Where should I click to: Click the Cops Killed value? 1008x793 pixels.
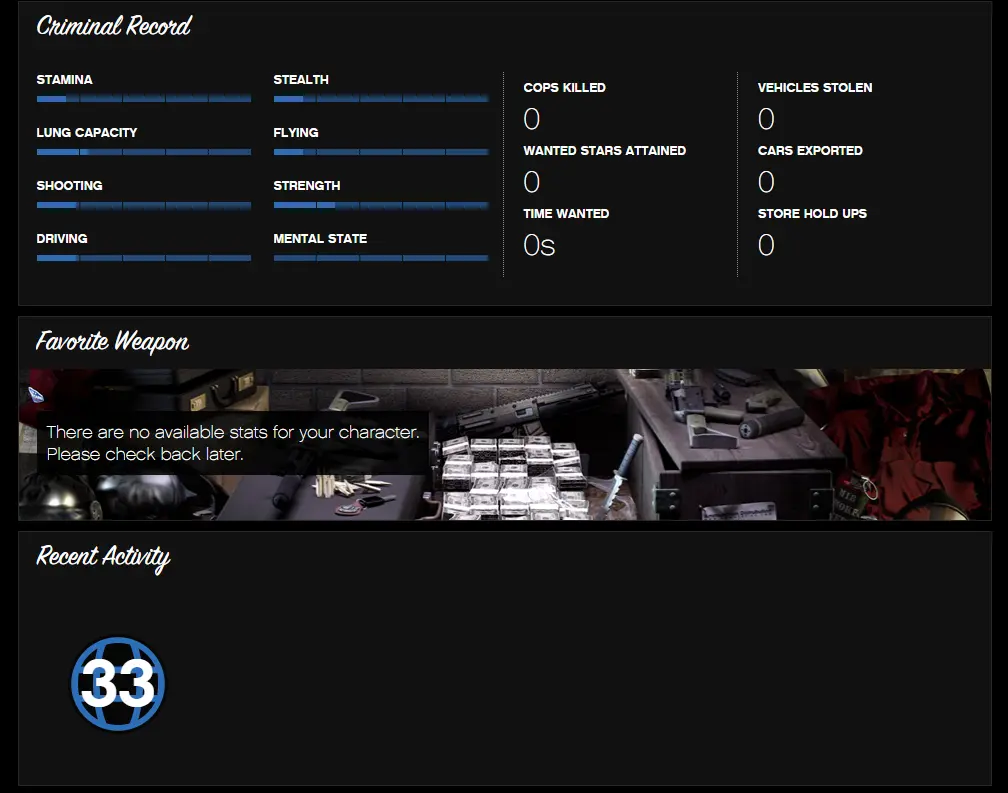coord(532,120)
